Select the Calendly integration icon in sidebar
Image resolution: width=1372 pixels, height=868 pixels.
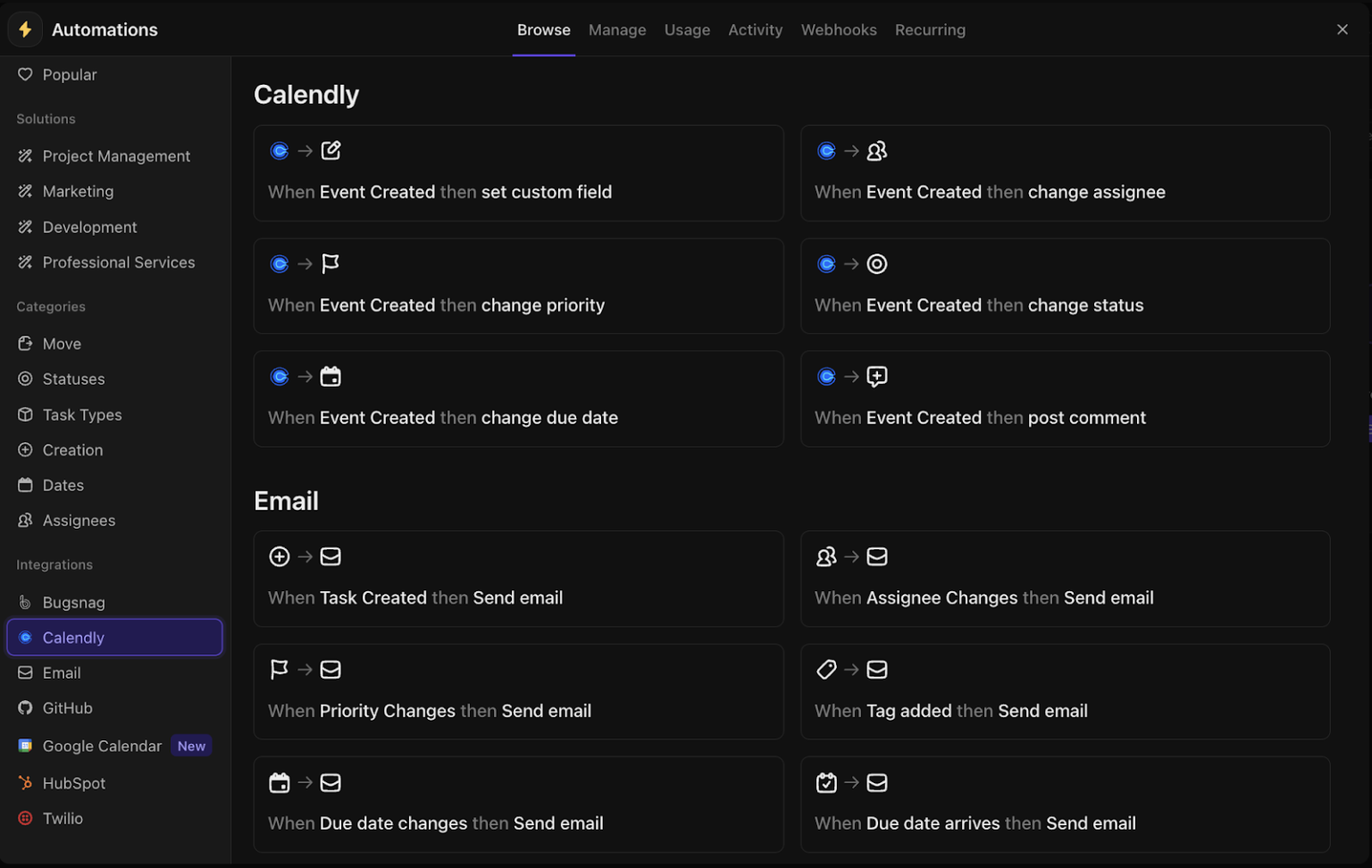coord(26,638)
